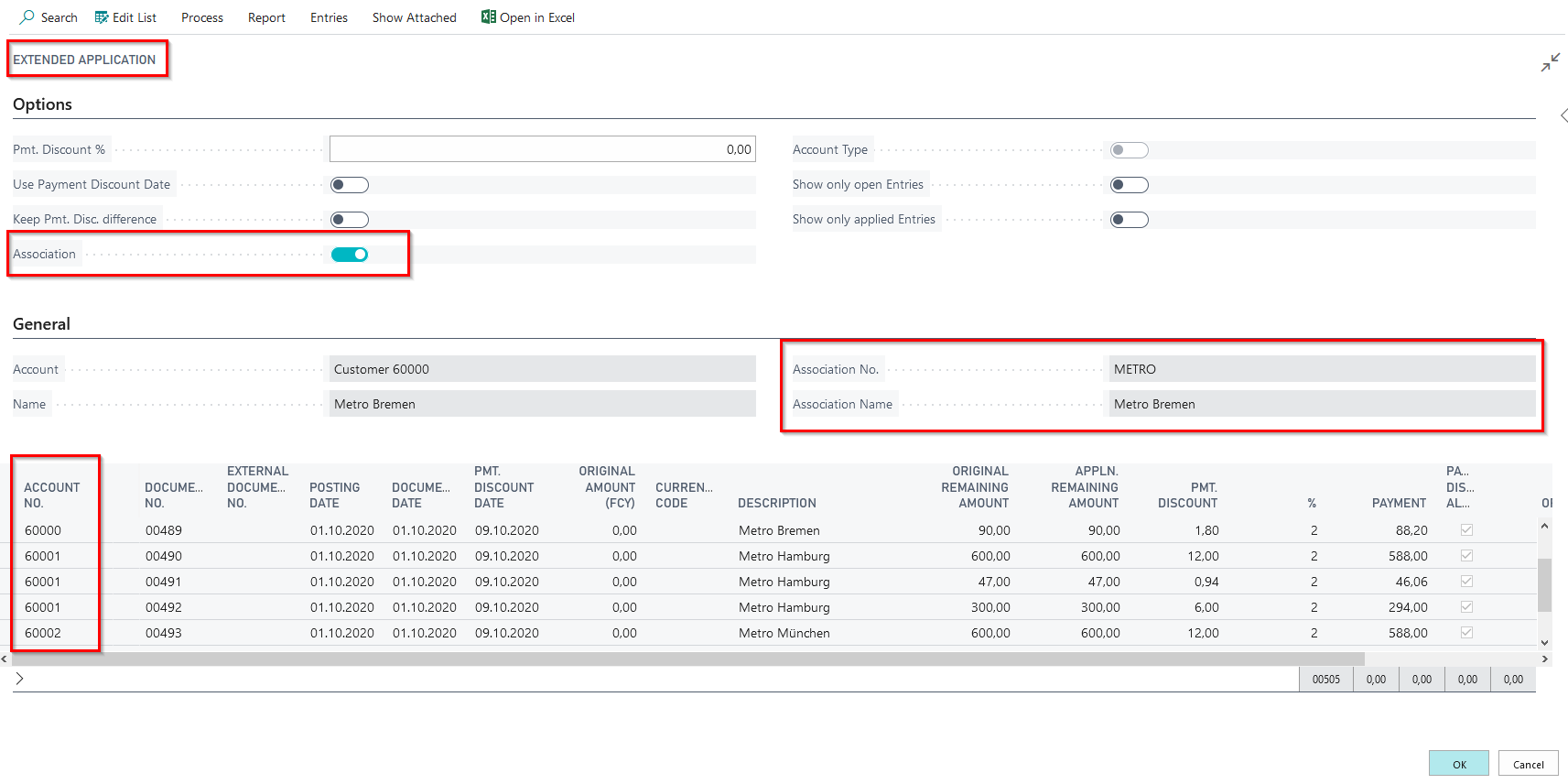This screenshot has width=1568, height=784.
Task: Click the Pmt. Discount % input field
Action: click(542, 149)
